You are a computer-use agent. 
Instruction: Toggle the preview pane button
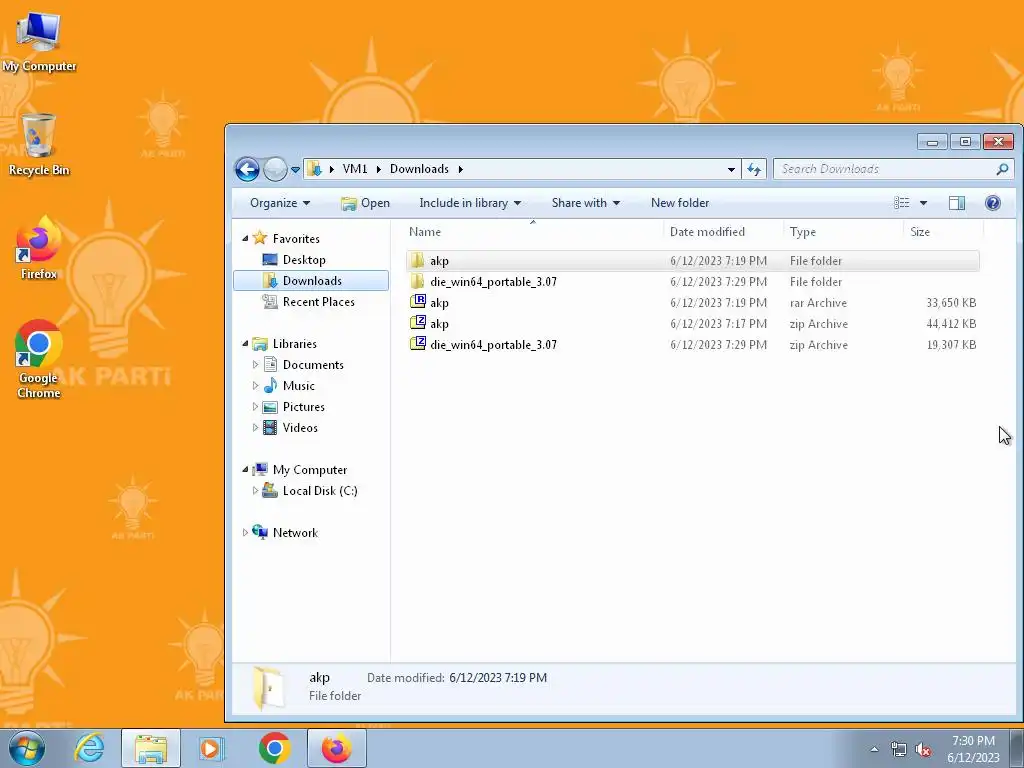pyautogui.click(x=957, y=203)
